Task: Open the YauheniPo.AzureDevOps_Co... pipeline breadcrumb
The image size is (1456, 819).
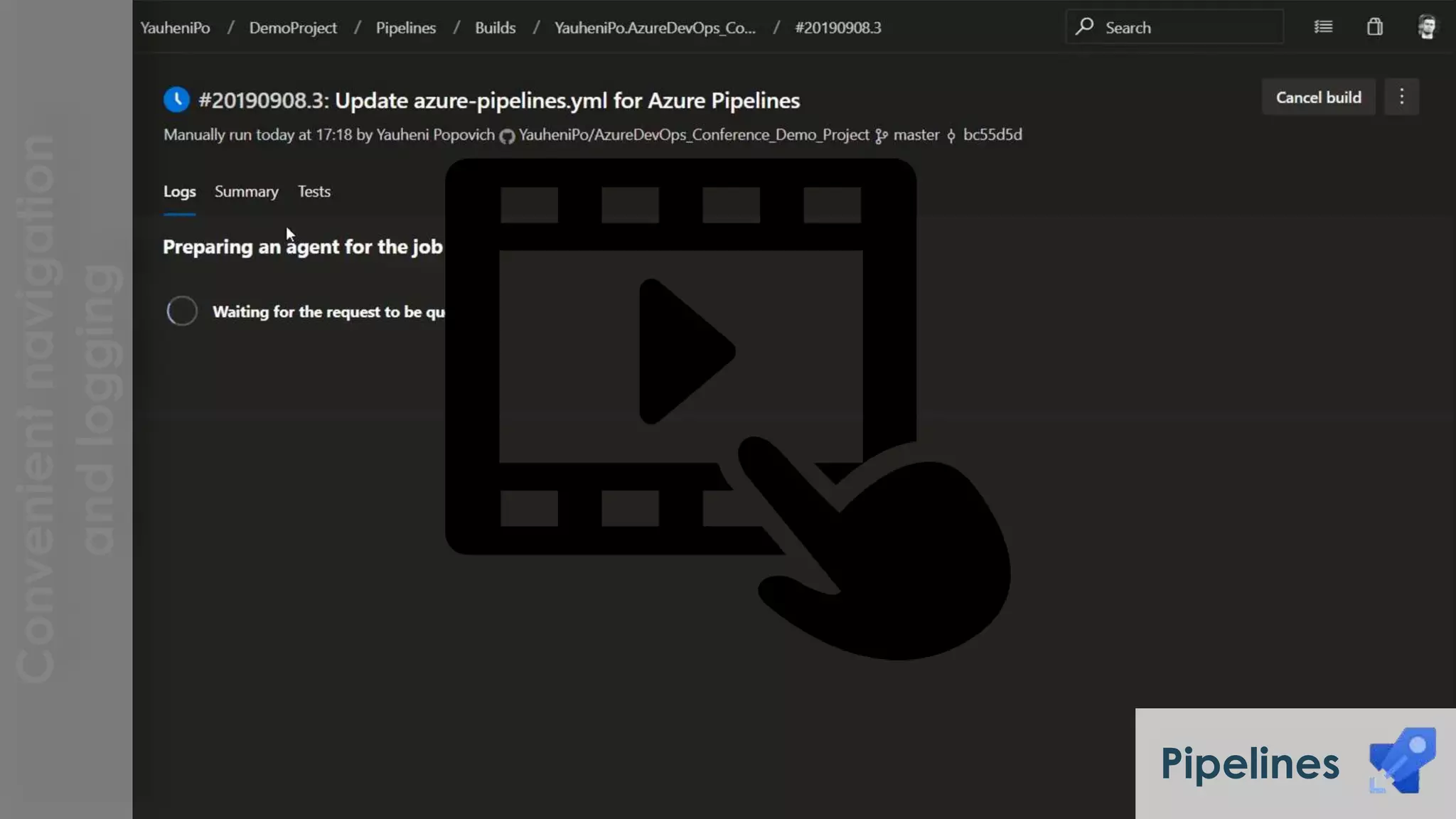Action: 655,28
